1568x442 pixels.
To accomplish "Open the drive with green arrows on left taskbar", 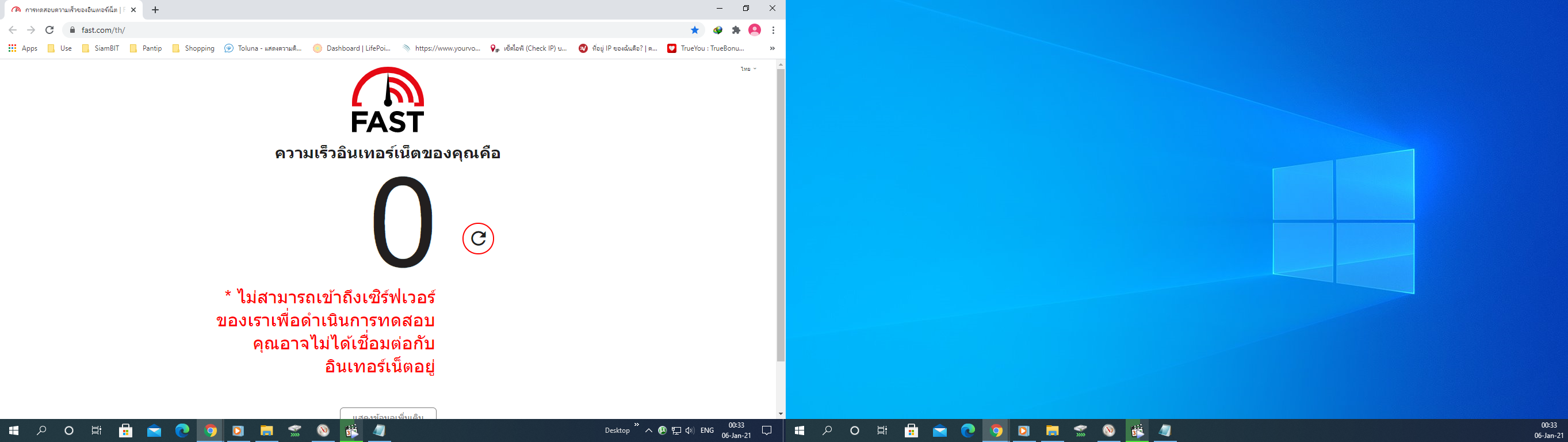I will (x=295, y=430).
